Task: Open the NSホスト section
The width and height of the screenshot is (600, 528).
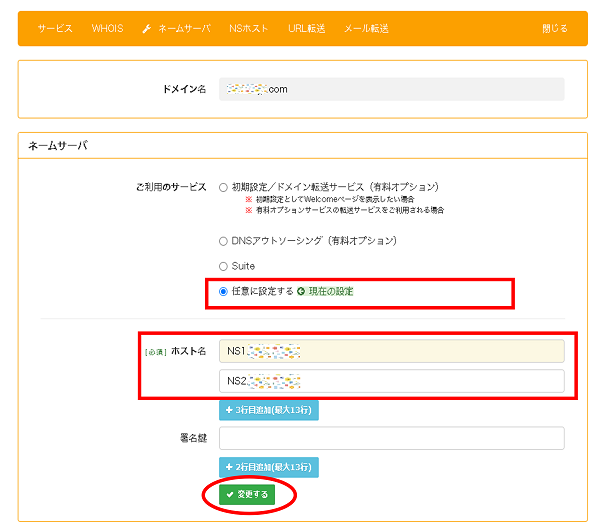Action: [x=248, y=29]
